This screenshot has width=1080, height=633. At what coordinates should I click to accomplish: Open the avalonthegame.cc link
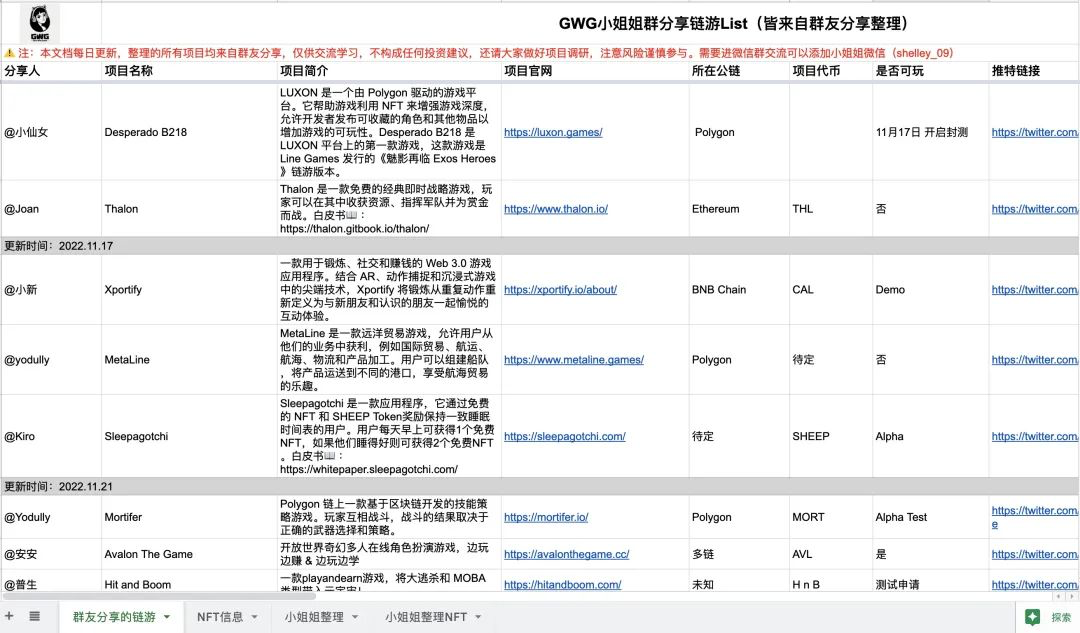(x=566, y=554)
